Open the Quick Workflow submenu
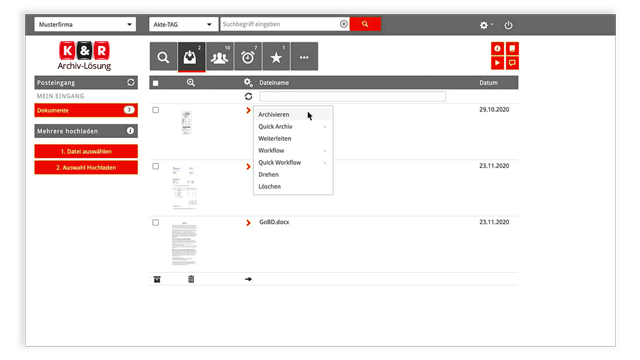This screenshot has height=360, width=640. (x=293, y=162)
